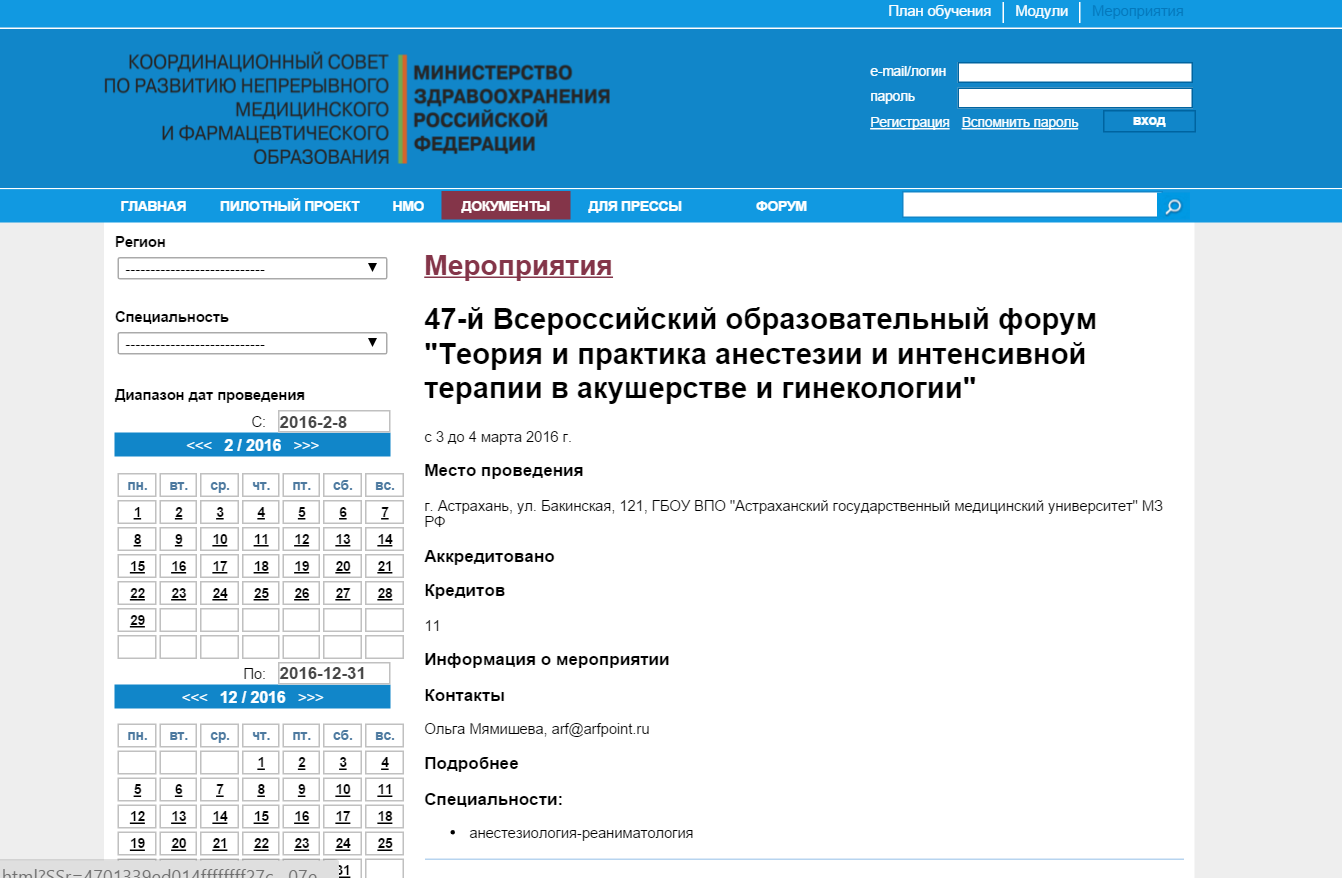Click the search magnifier icon

(1173, 207)
